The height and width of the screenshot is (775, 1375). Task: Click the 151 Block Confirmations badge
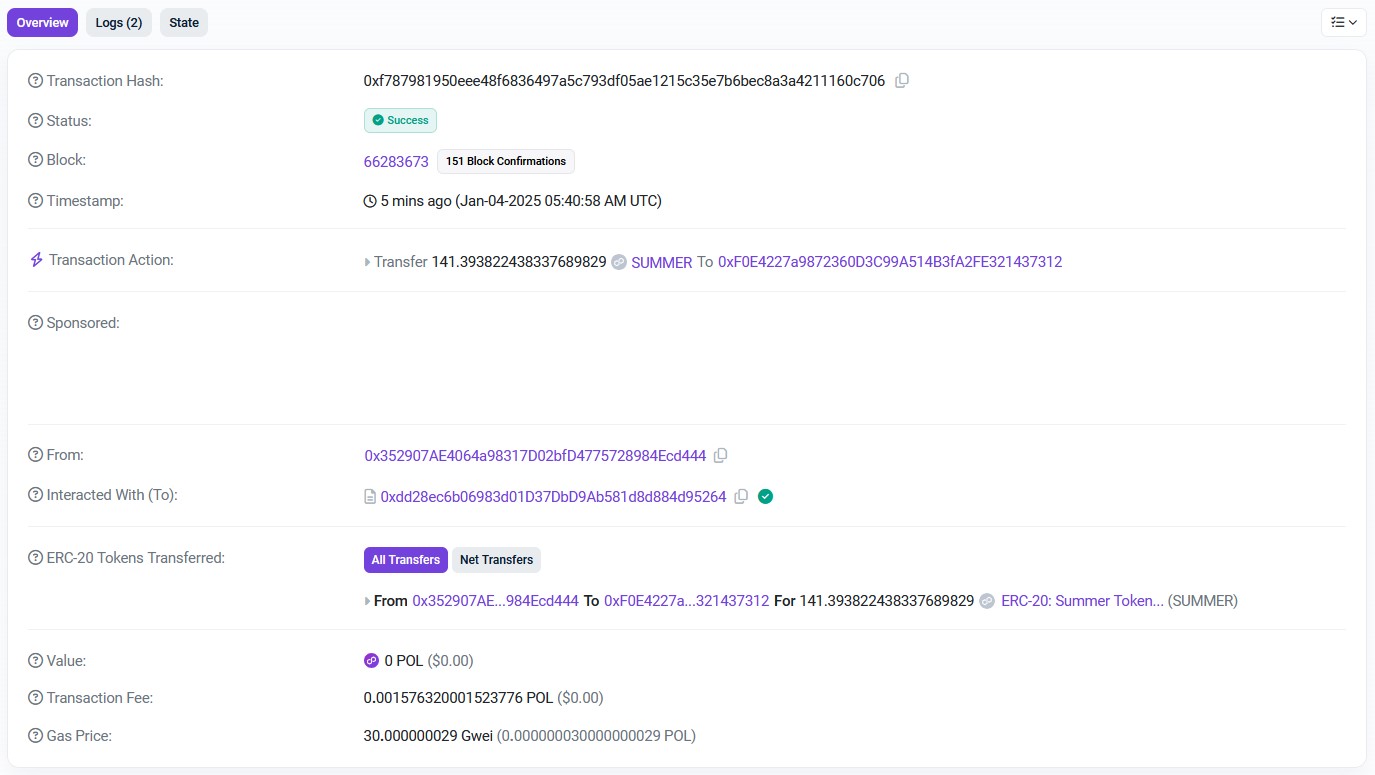(505, 161)
